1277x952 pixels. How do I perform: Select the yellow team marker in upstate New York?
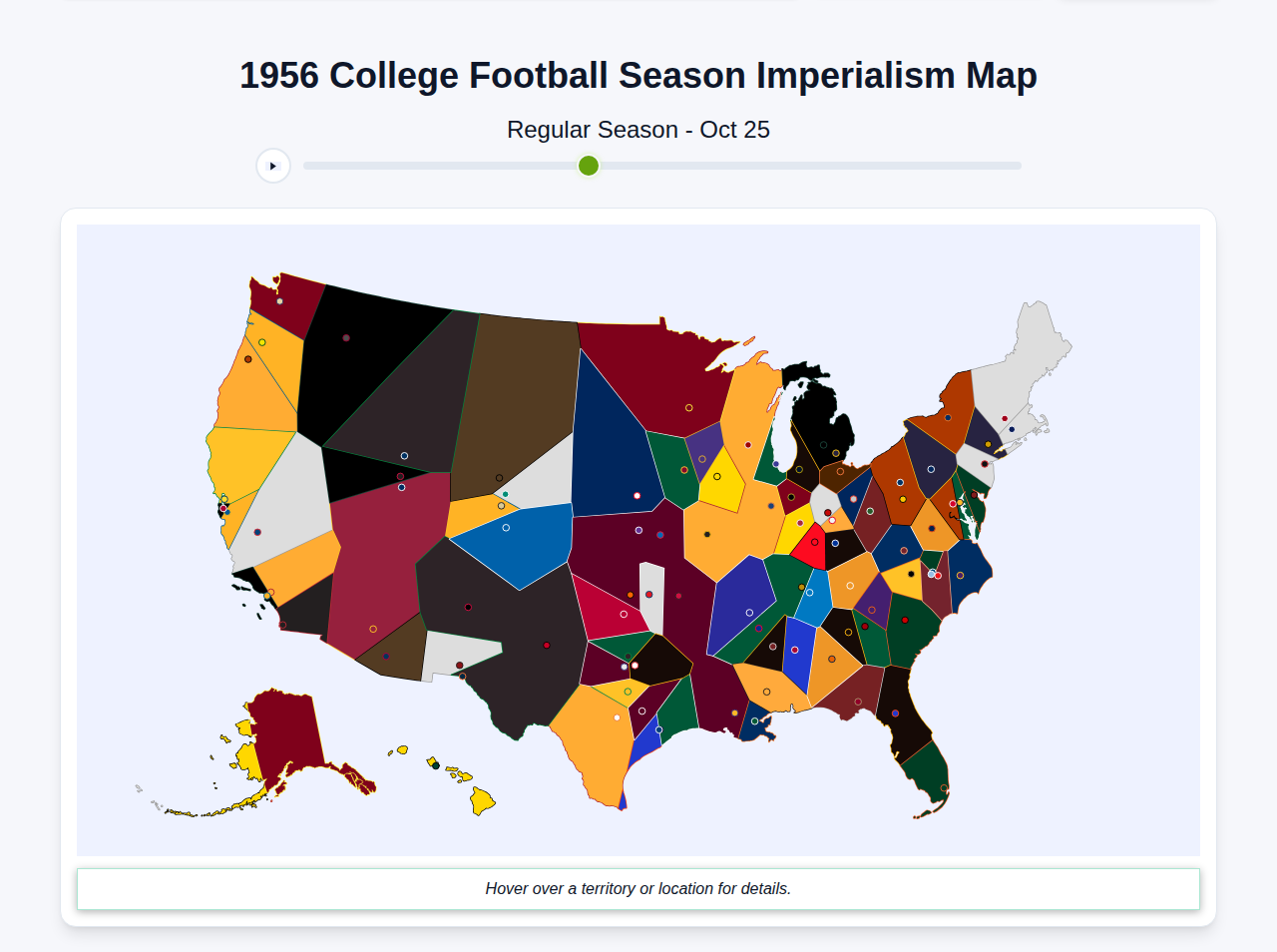click(988, 444)
